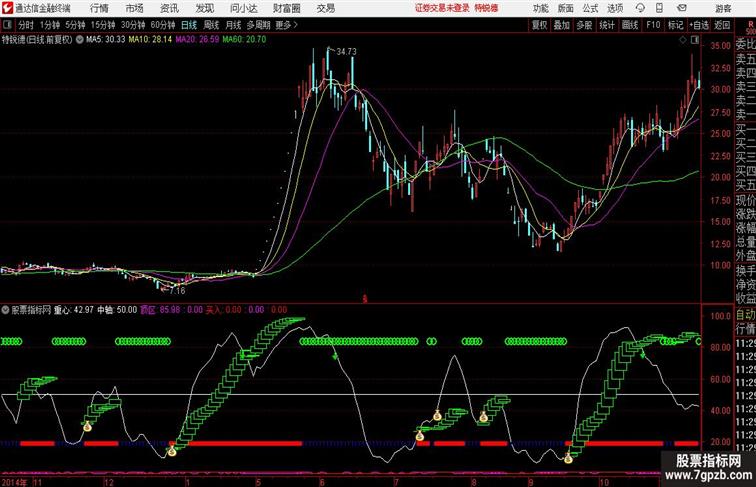Viewport: 756px width, 487px height.
Task: Open the 行情 menu
Action: coord(99,8)
